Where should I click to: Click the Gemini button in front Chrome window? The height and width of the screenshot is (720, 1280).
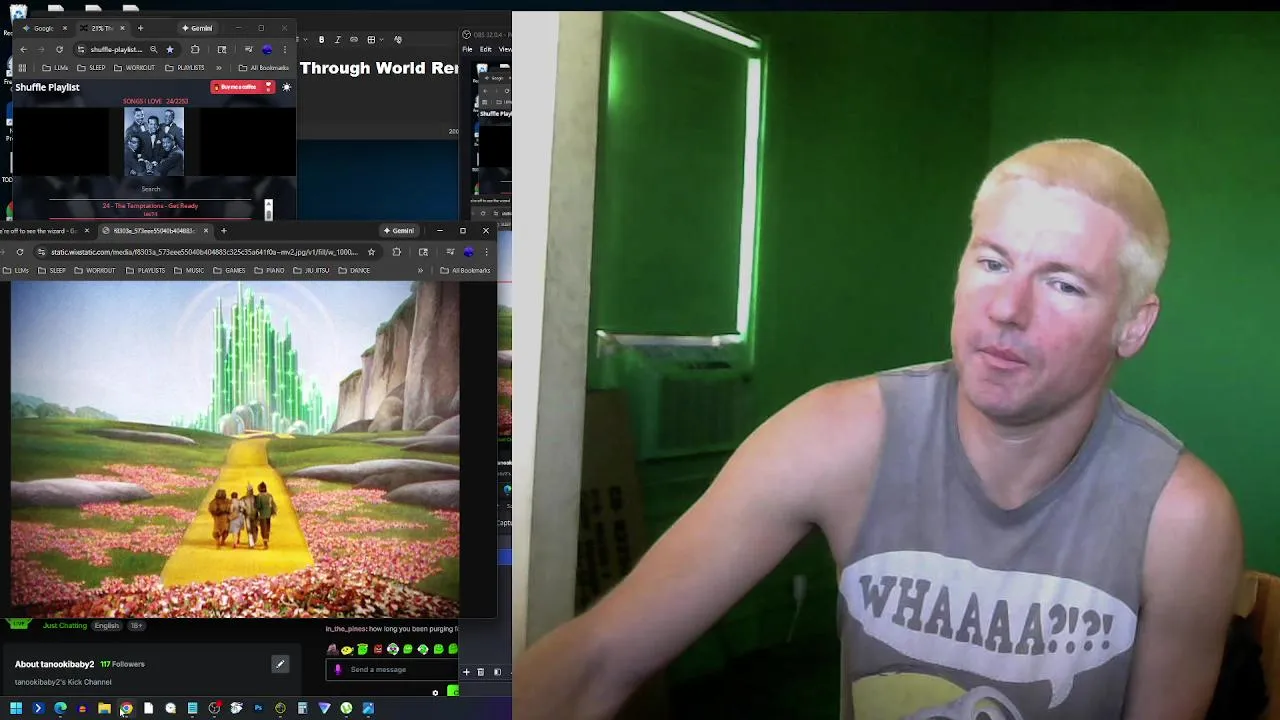coord(399,231)
